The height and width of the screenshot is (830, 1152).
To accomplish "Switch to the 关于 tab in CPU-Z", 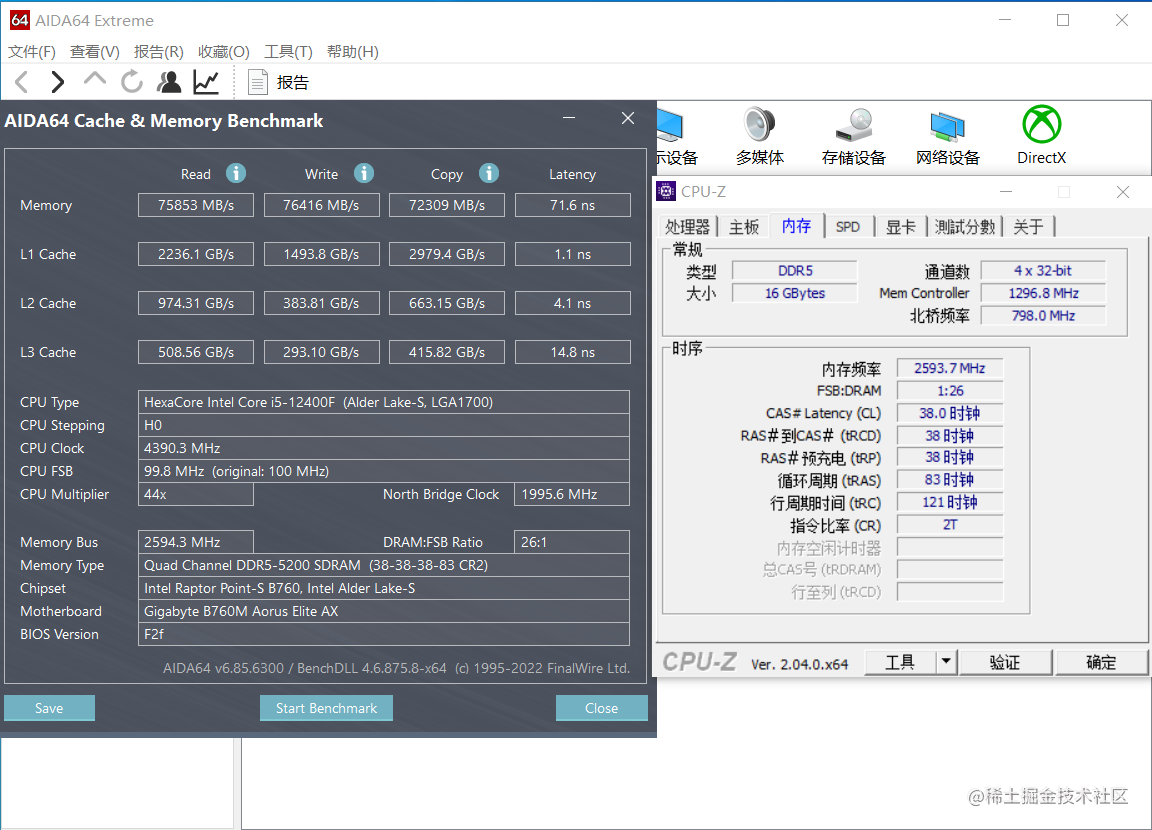I will tap(1028, 227).
